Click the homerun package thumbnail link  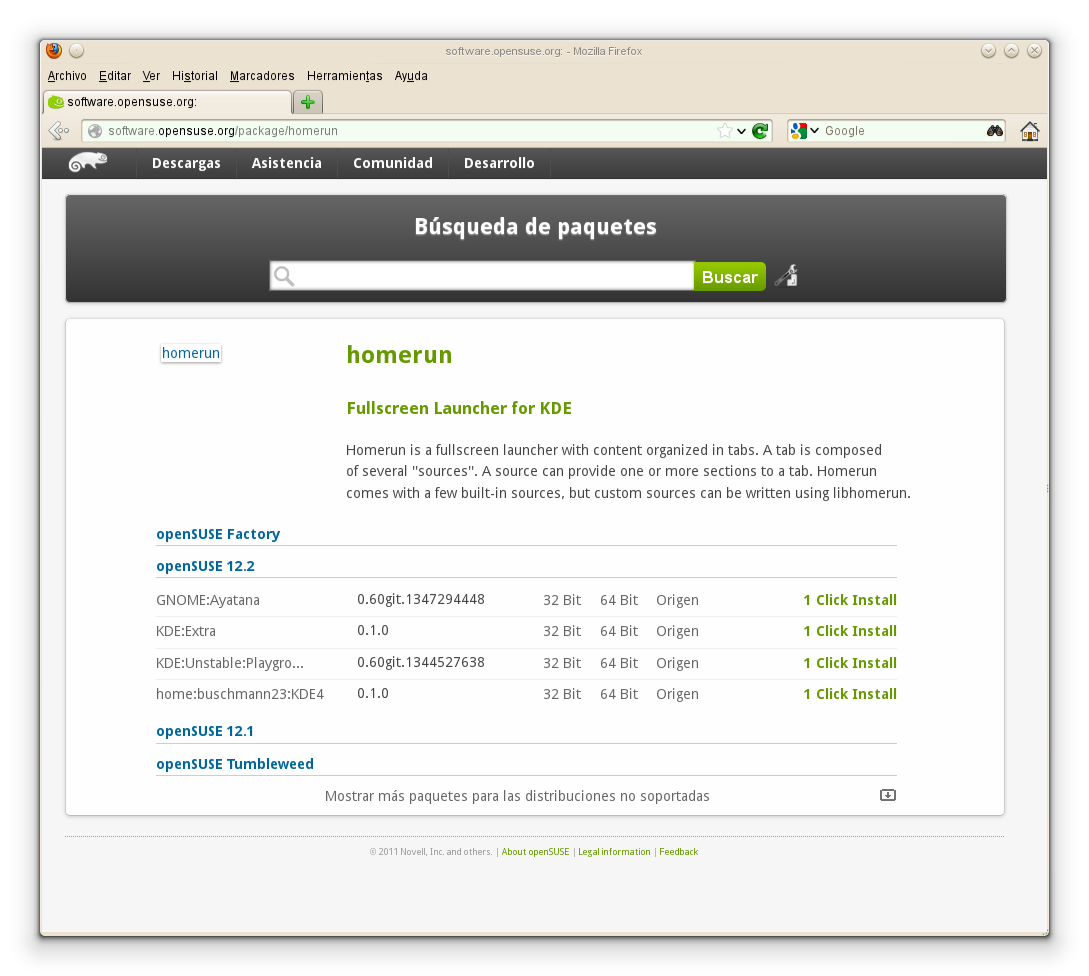click(191, 353)
